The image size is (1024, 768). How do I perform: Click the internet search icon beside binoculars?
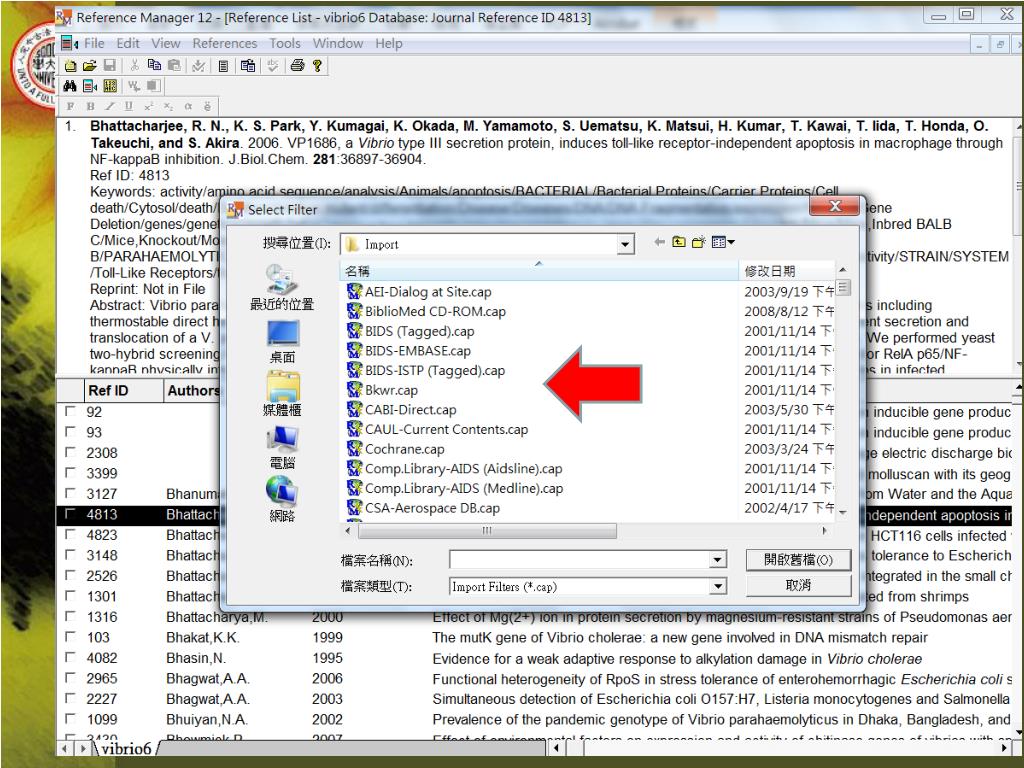click(90, 86)
